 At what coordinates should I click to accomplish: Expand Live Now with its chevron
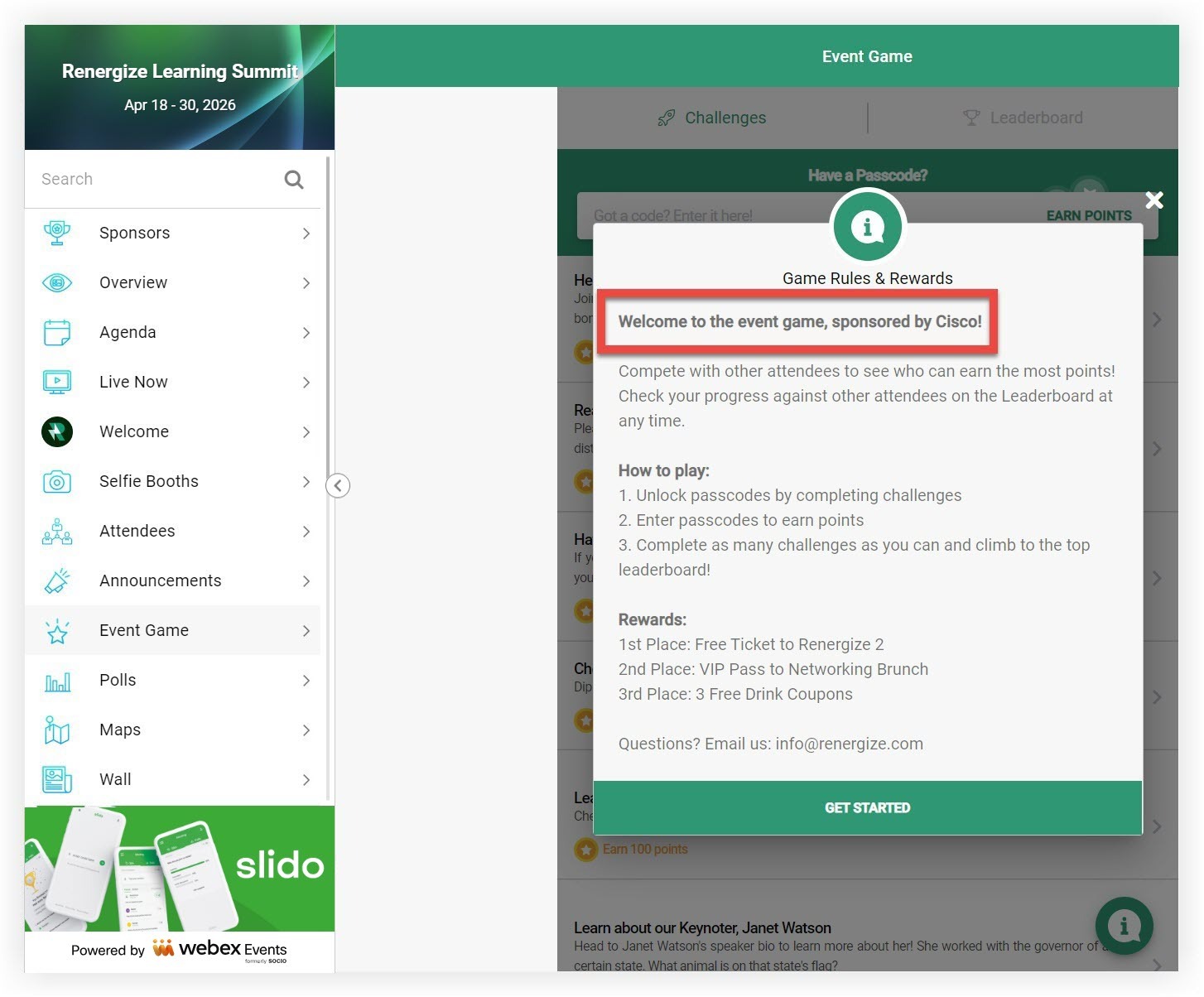306,383
